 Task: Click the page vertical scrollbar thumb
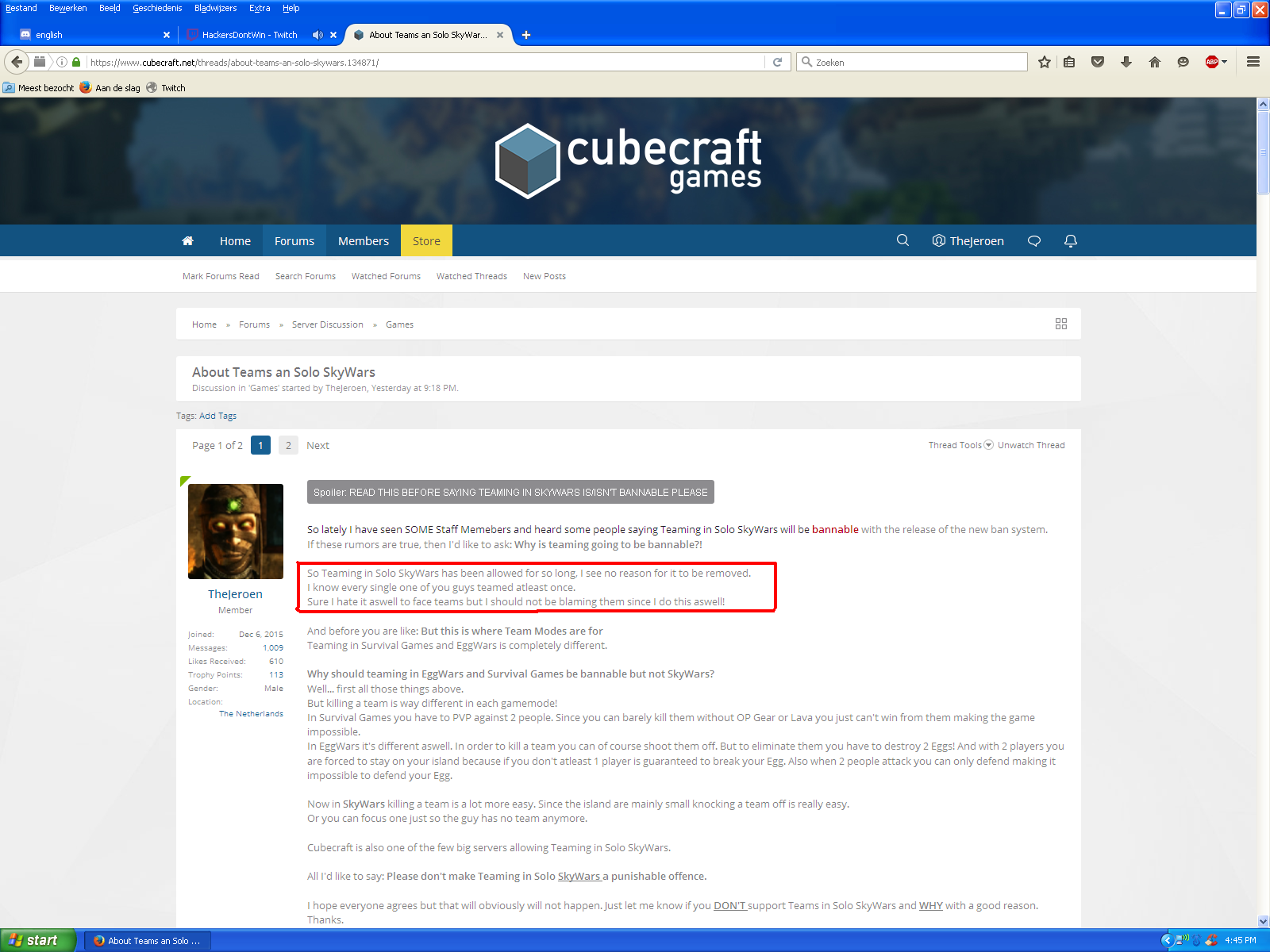tap(1263, 152)
